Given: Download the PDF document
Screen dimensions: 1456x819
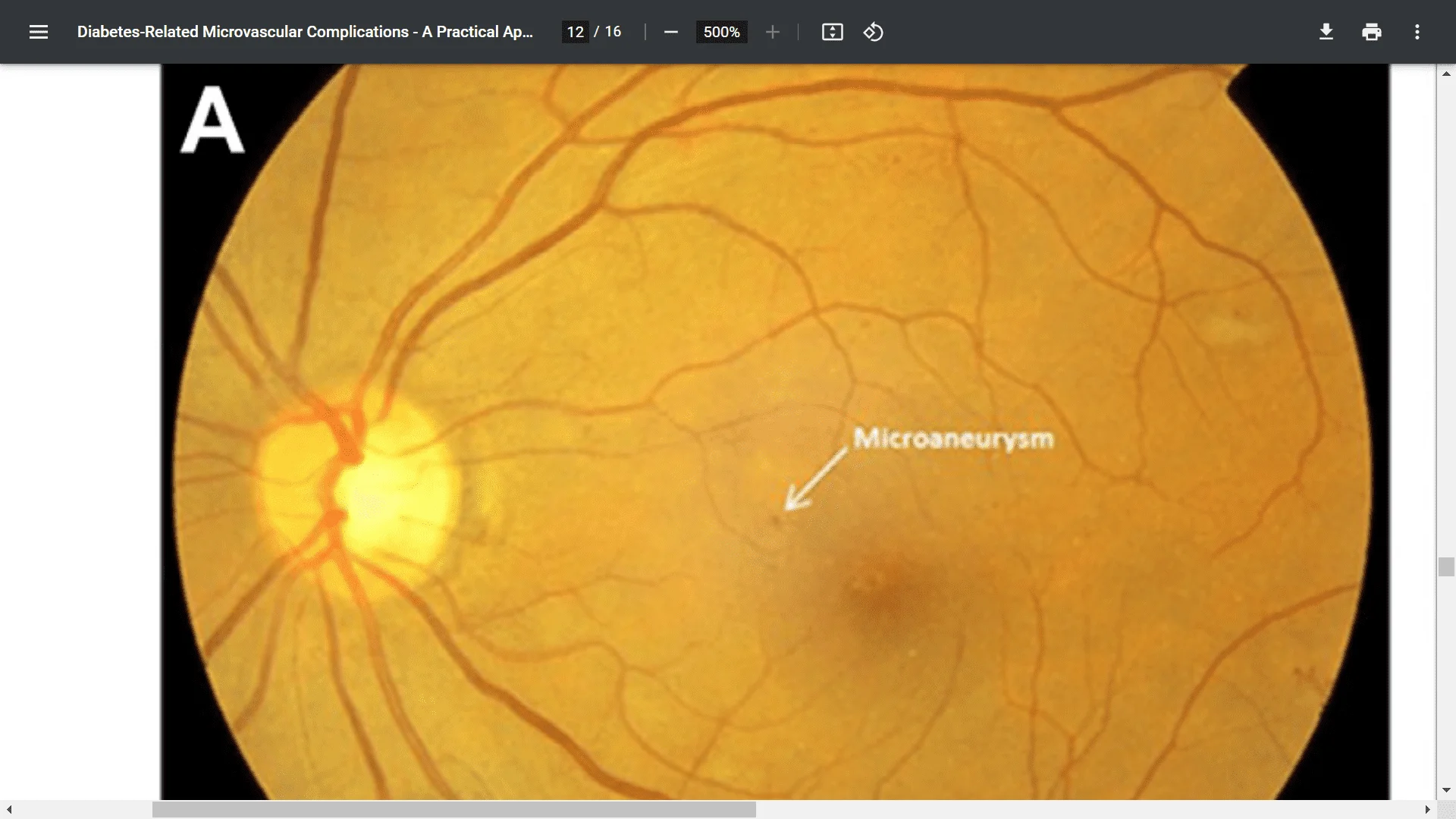Looking at the screenshot, I should [x=1326, y=32].
